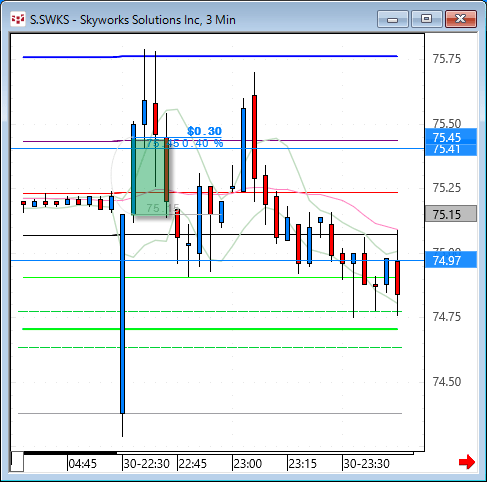487x482 pixels.
Task: Click the 74.50 price axis label
Action: 447,382
